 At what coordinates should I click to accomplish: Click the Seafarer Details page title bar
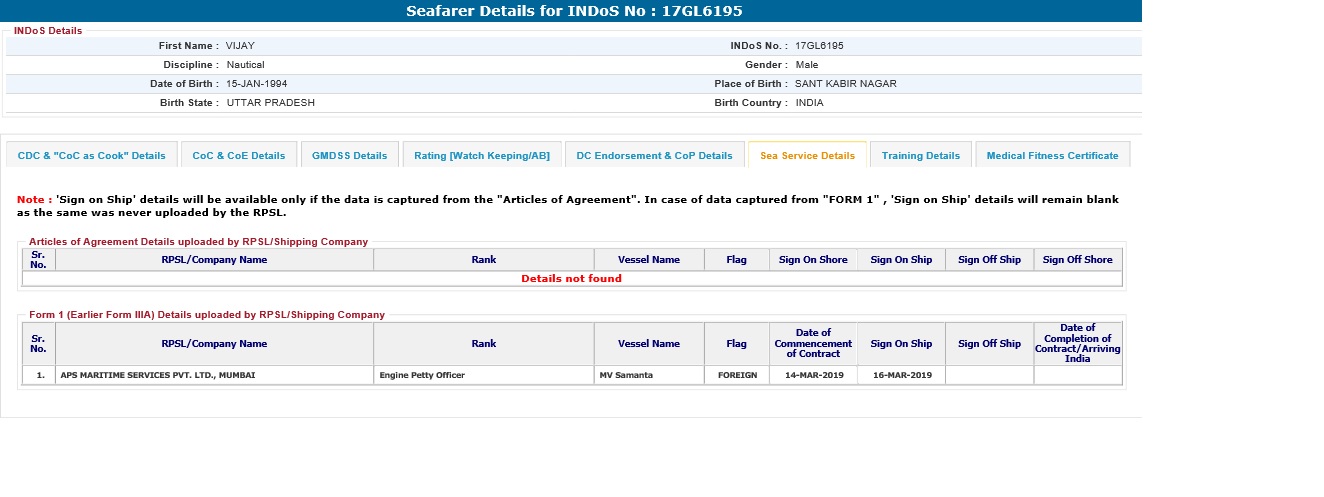(x=573, y=11)
